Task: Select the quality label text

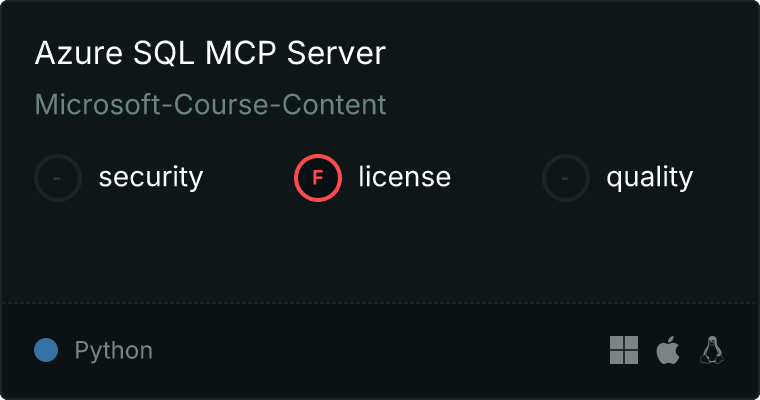Action: coord(649,177)
